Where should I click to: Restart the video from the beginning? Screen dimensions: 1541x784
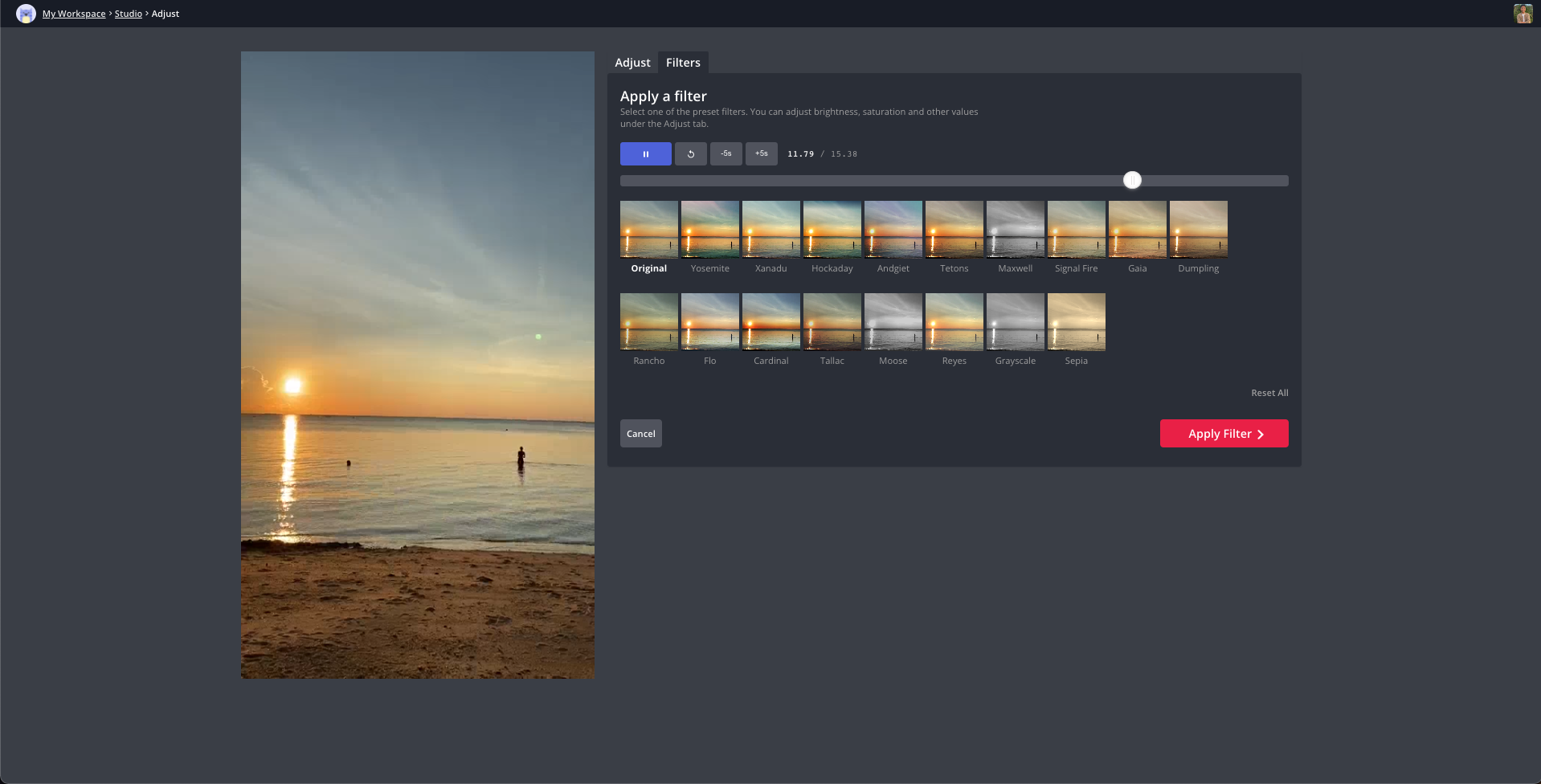click(x=690, y=153)
